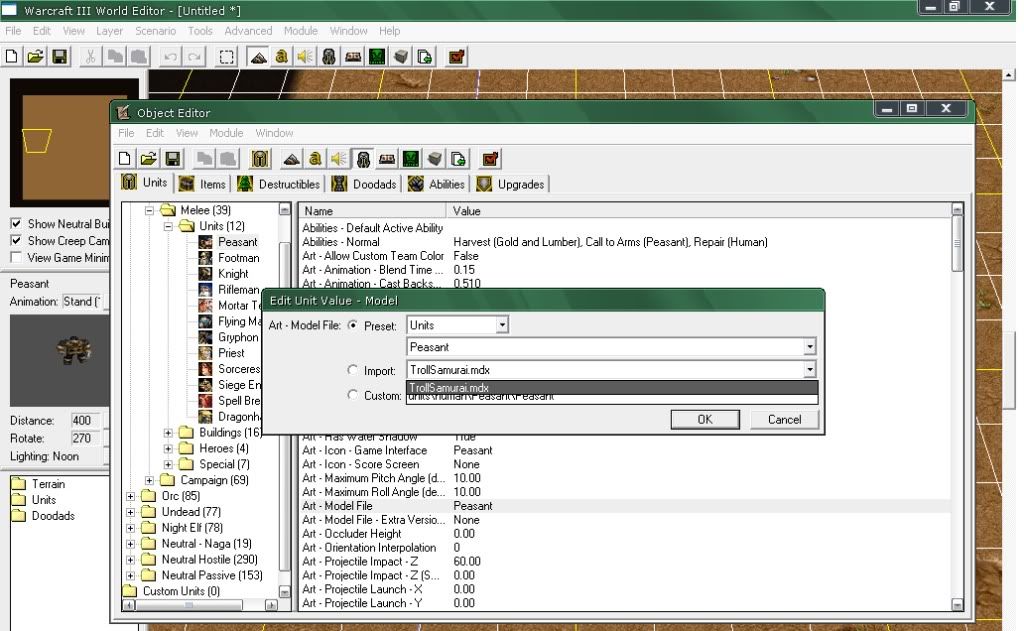Click the Distance value field showing 400

pyautogui.click(x=85, y=420)
